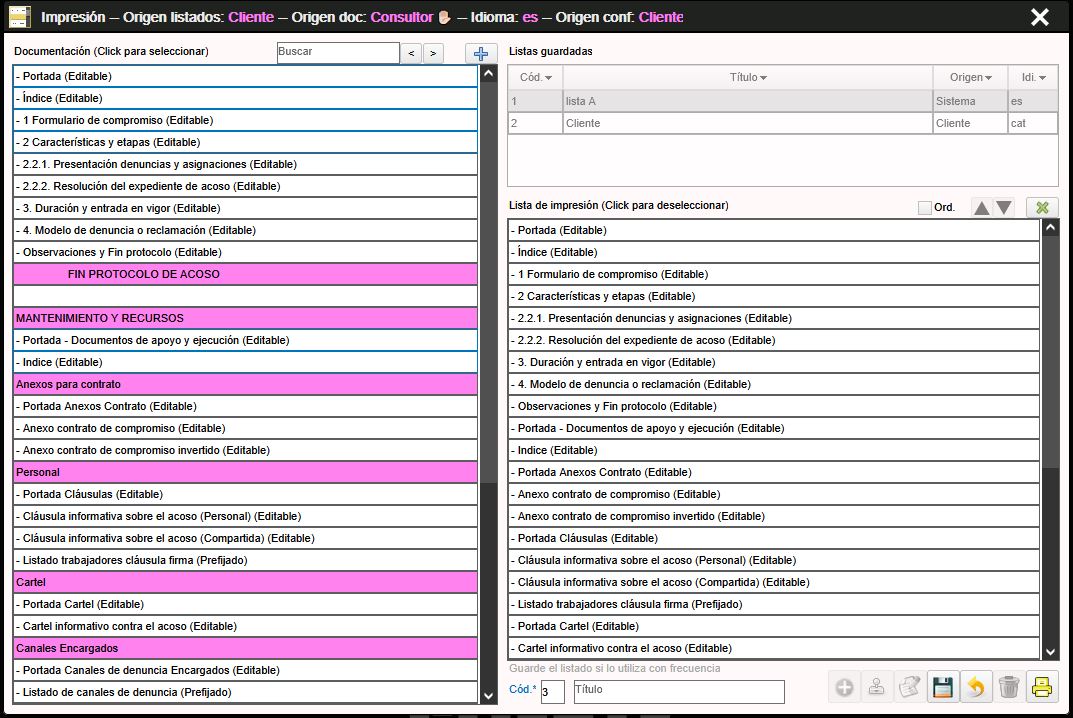Open the Origen column filter dropdown

point(988,78)
